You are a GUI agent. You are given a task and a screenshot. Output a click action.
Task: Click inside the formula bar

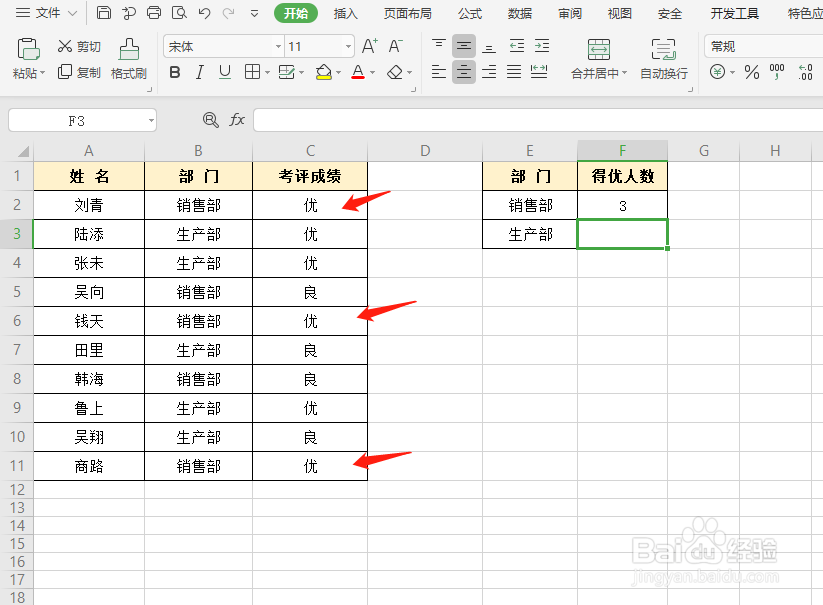pos(500,120)
